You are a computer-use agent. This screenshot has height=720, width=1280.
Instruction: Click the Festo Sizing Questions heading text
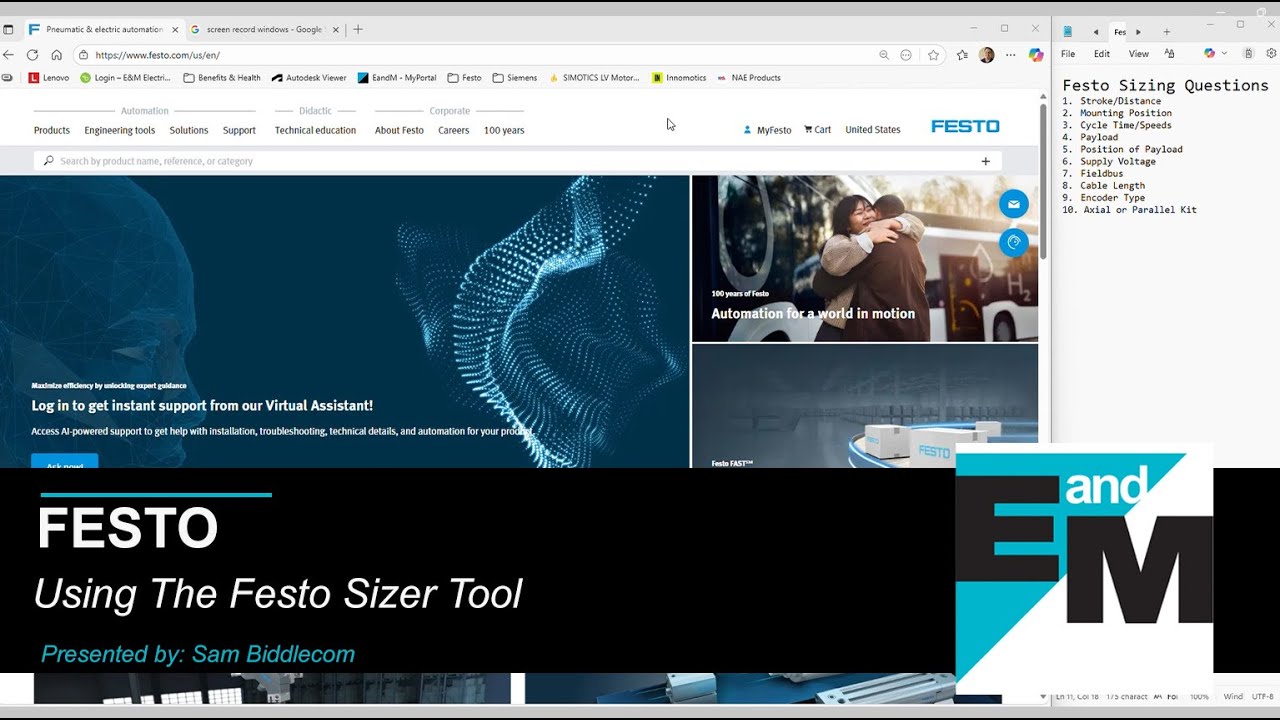pos(1165,86)
